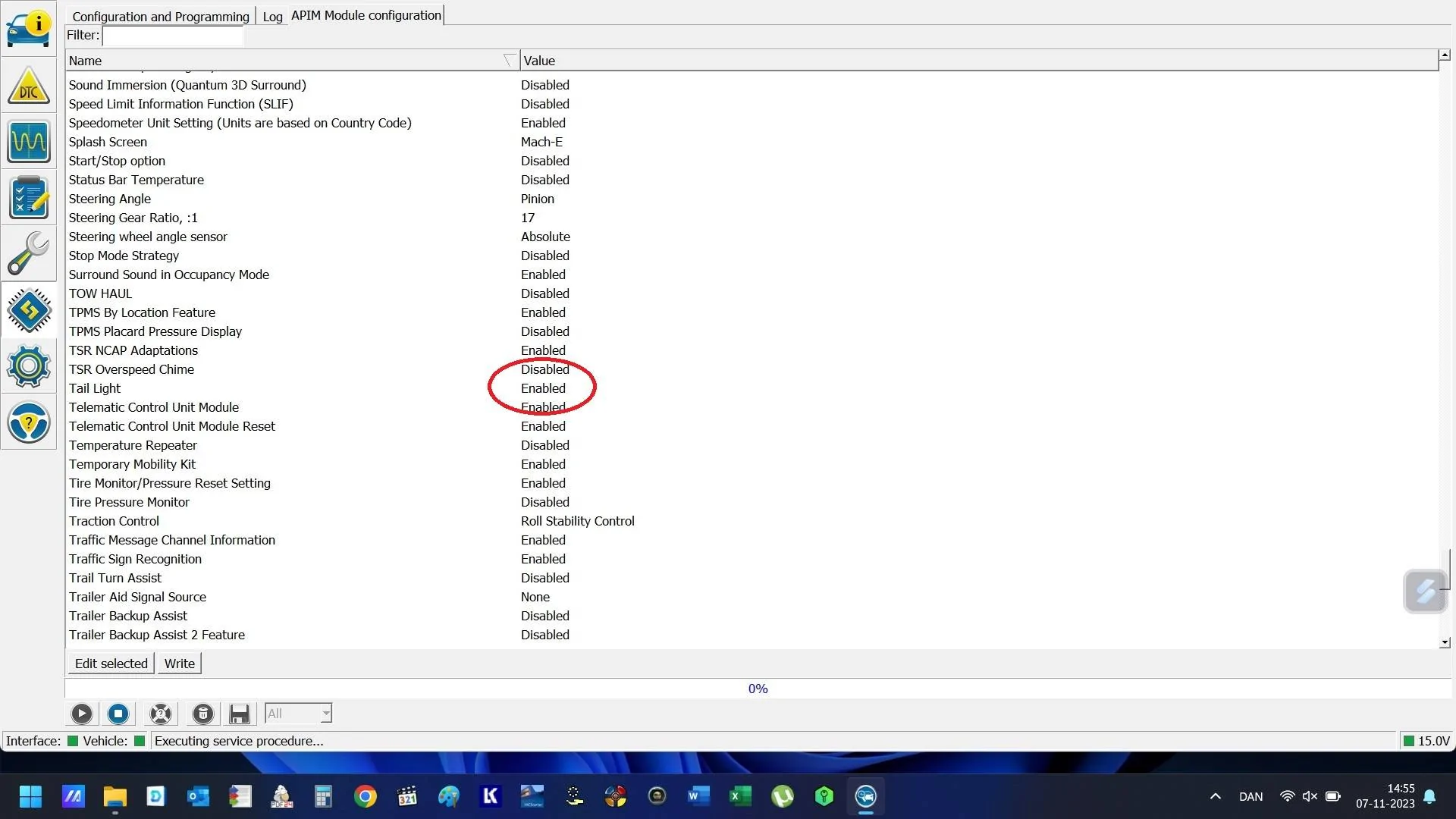Open the All dropdown in bottom toolbar
1456x819 pixels.
click(298, 714)
